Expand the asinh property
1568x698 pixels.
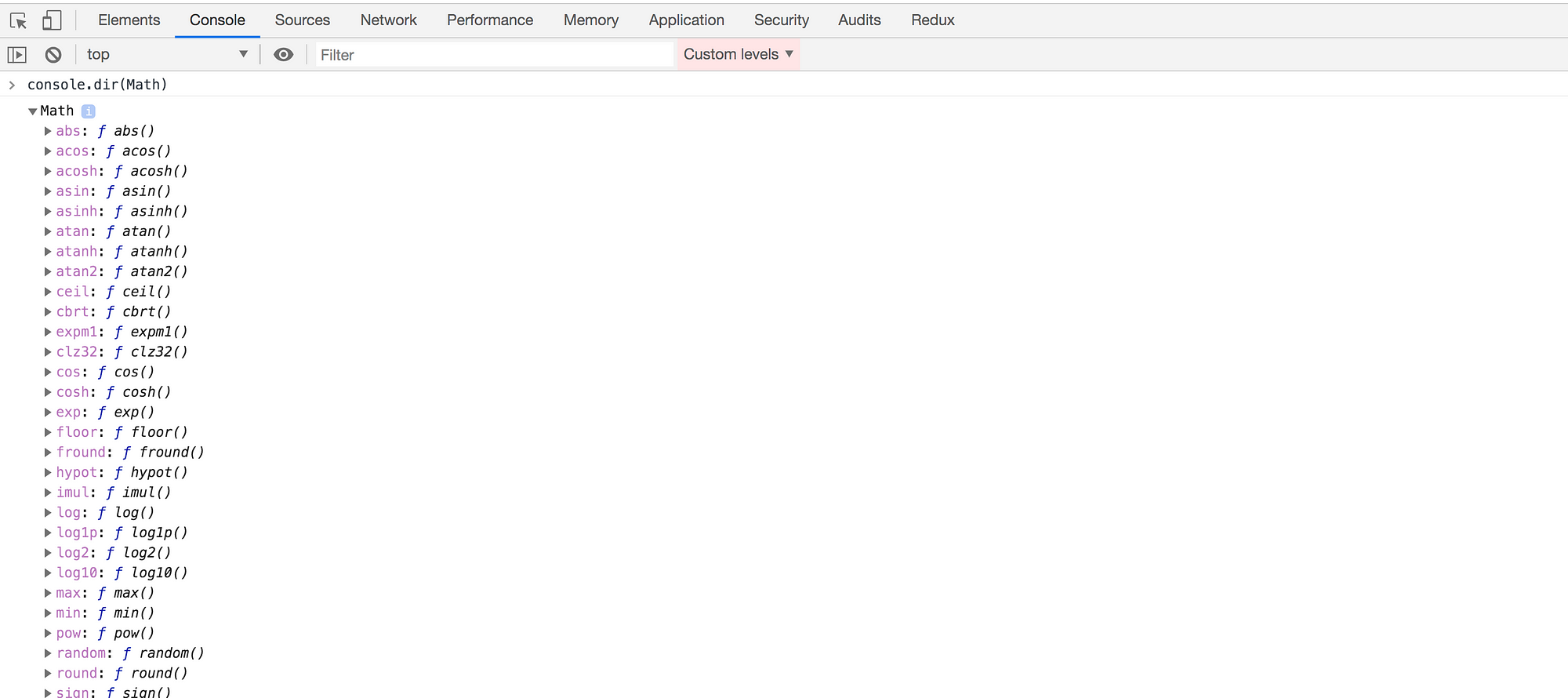pyautogui.click(x=48, y=212)
